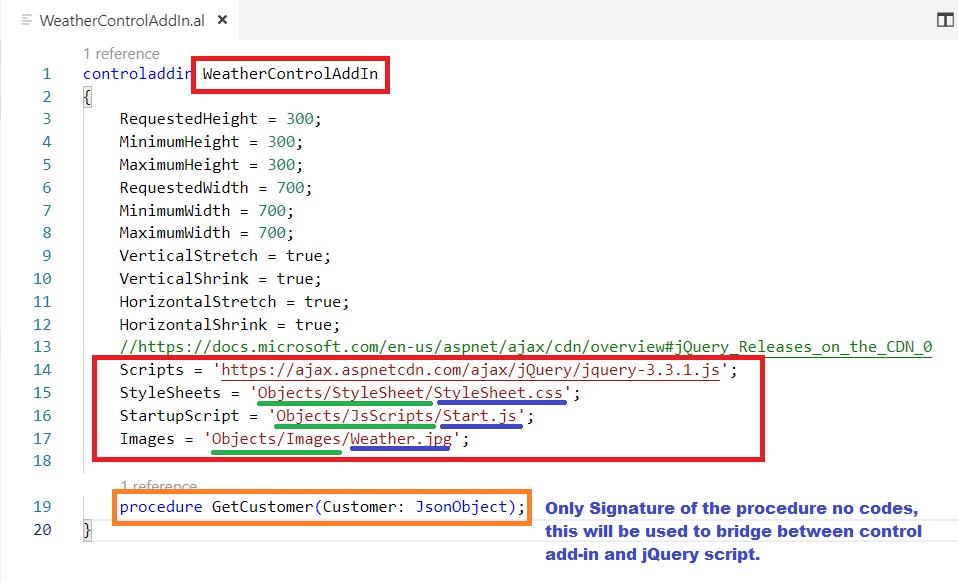The height and width of the screenshot is (582, 958).
Task: Select the WeatherControlAddIn.al tab title
Action: pyautogui.click(x=122, y=21)
